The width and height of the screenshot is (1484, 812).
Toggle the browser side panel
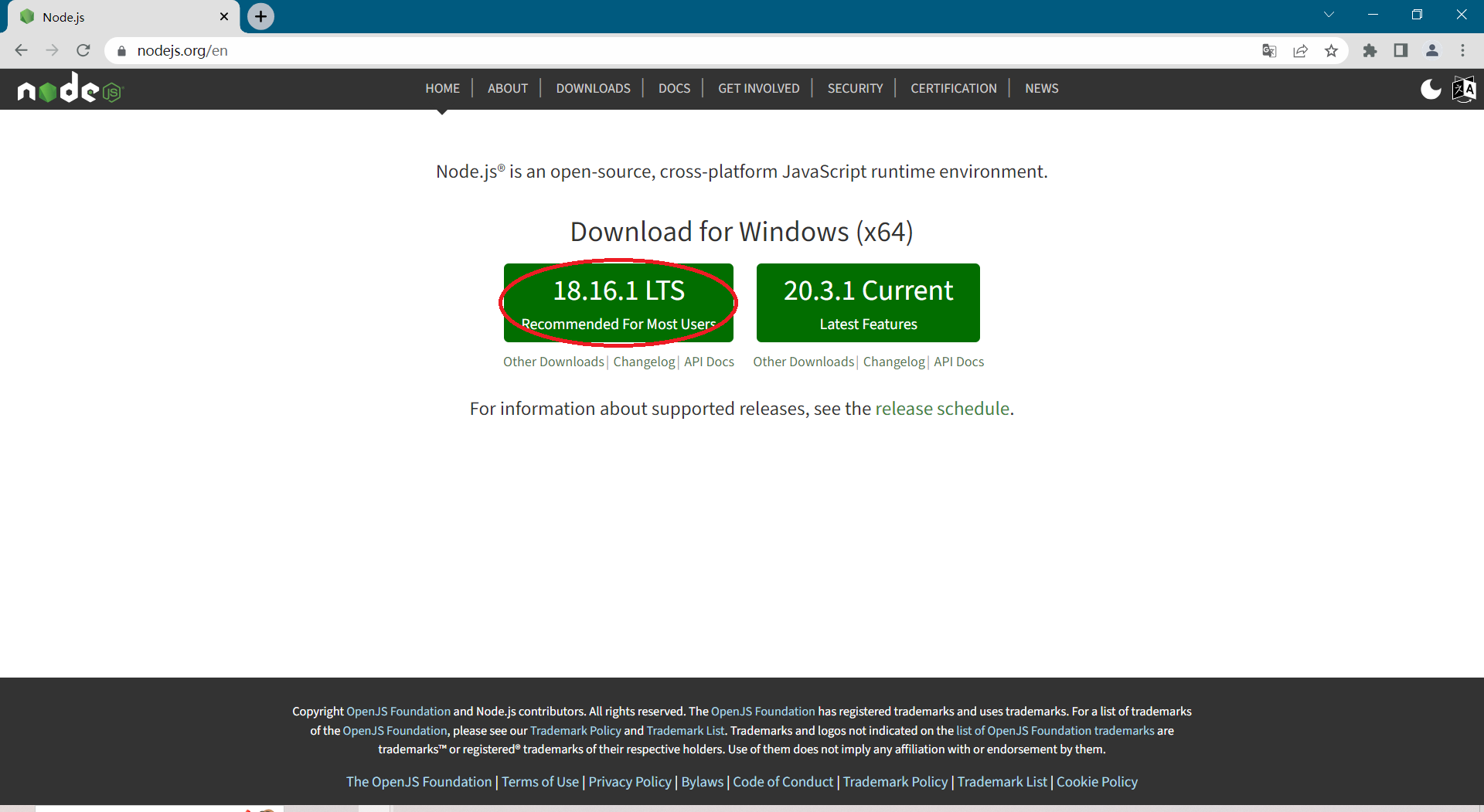point(1401,51)
